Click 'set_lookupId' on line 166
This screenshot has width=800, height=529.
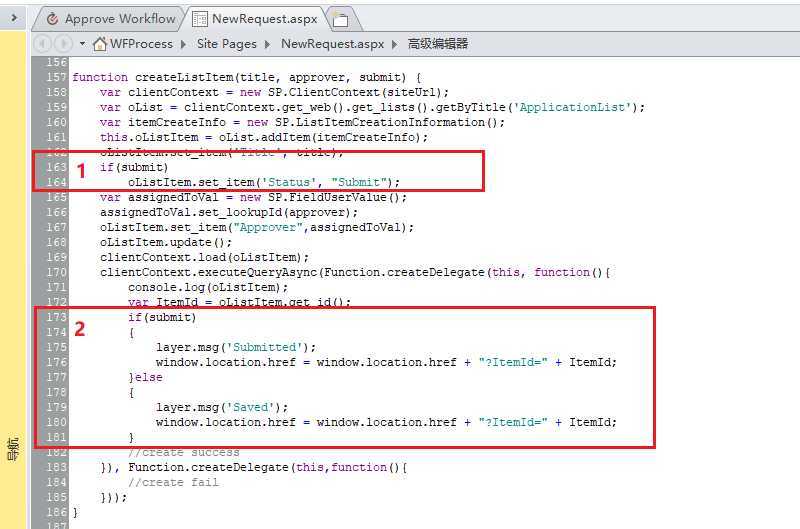240,212
